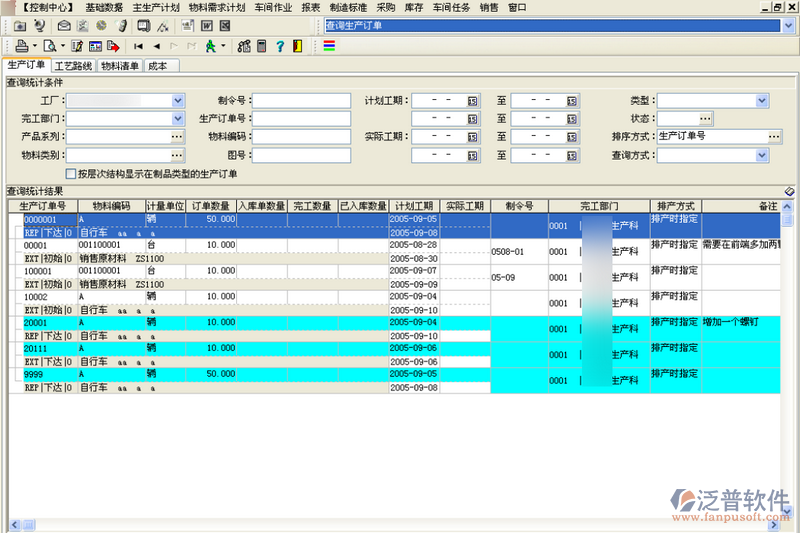The image size is (800, 533).
Task: Click the yellow exit door icon
Action: [297, 46]
